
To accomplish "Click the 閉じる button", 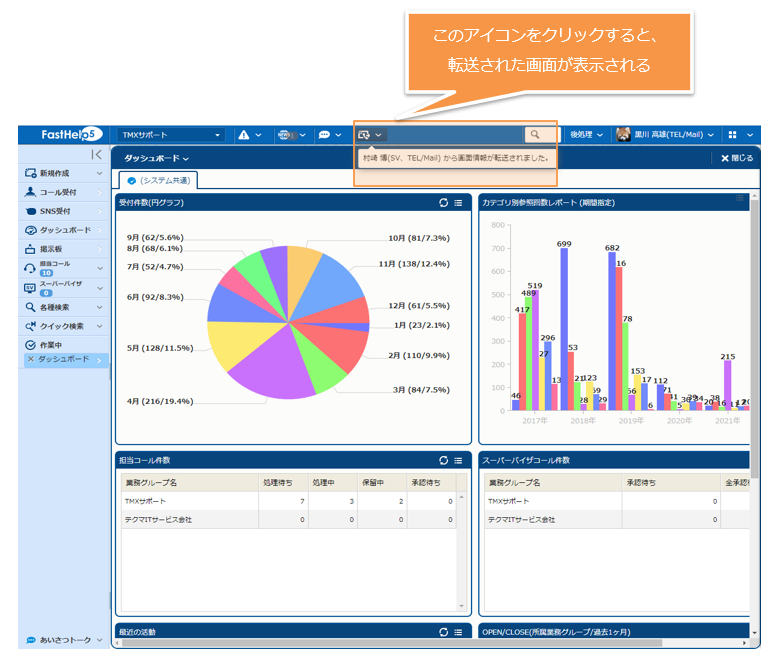I will (736, 158).
